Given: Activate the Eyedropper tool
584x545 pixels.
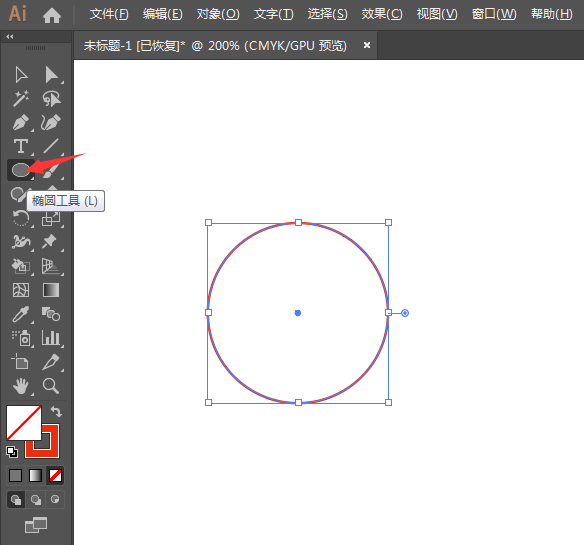Looking at the screenshot, I should coord(21,314).
